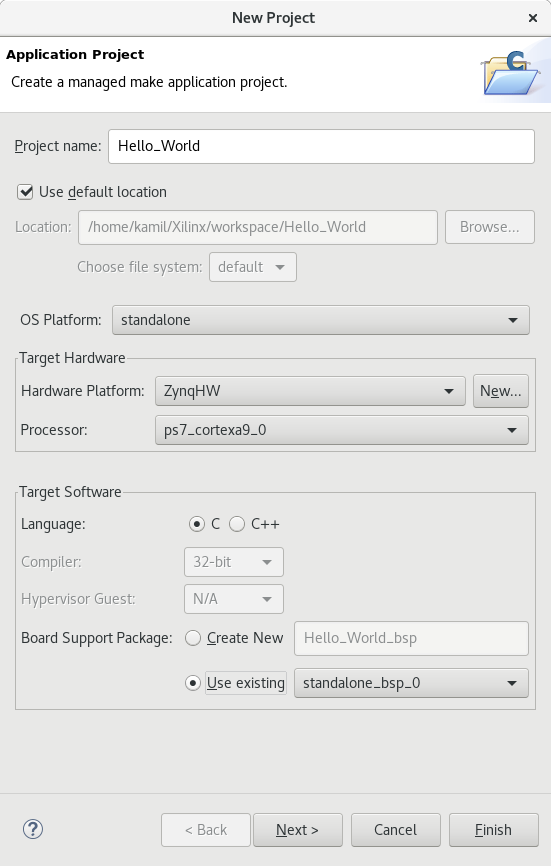Click the Next > button
Viewport: 551px width, 866px height.
[298, 830]
